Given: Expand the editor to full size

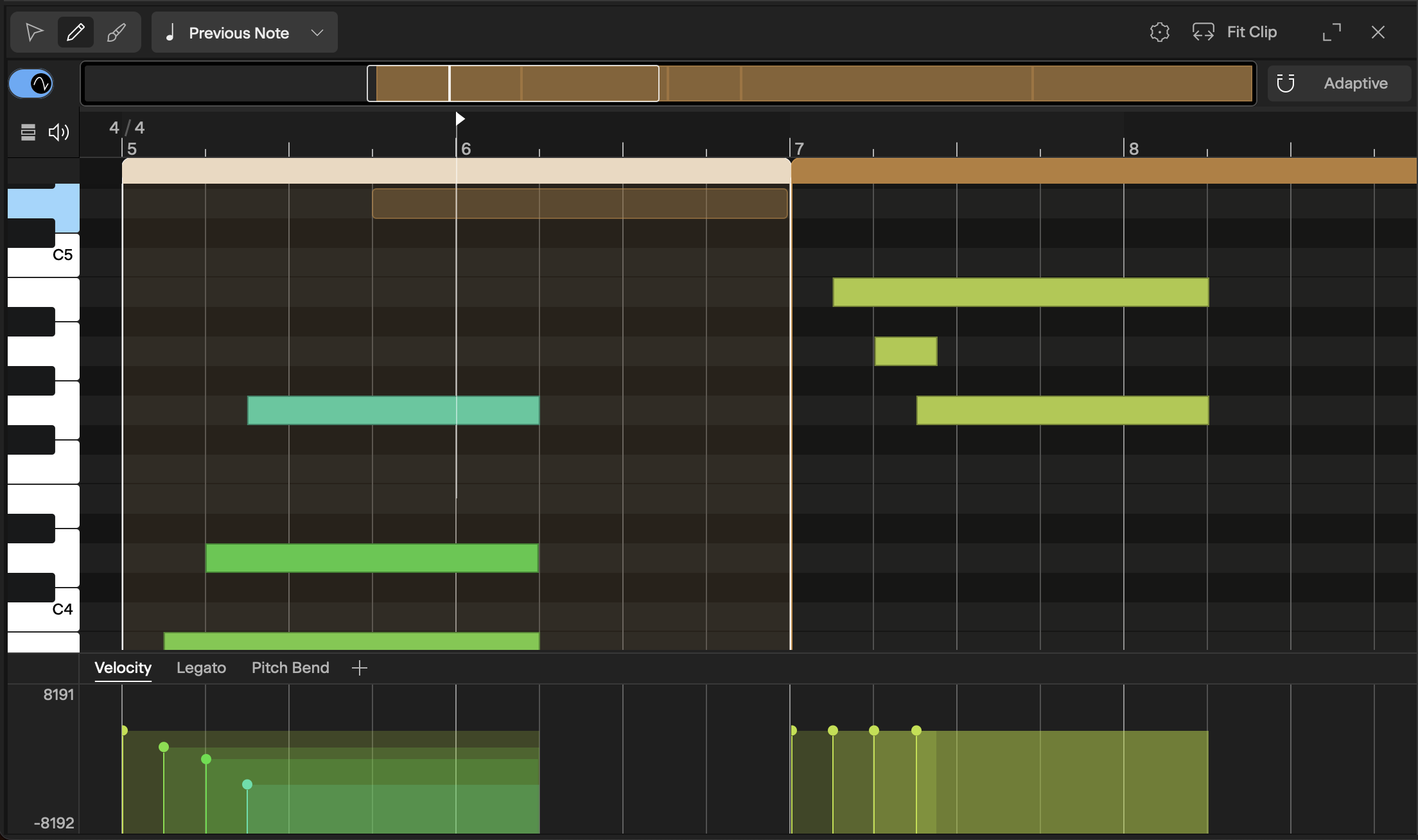Looking at the screenshot, I should pyautogui.click(x=1332, y=32).
